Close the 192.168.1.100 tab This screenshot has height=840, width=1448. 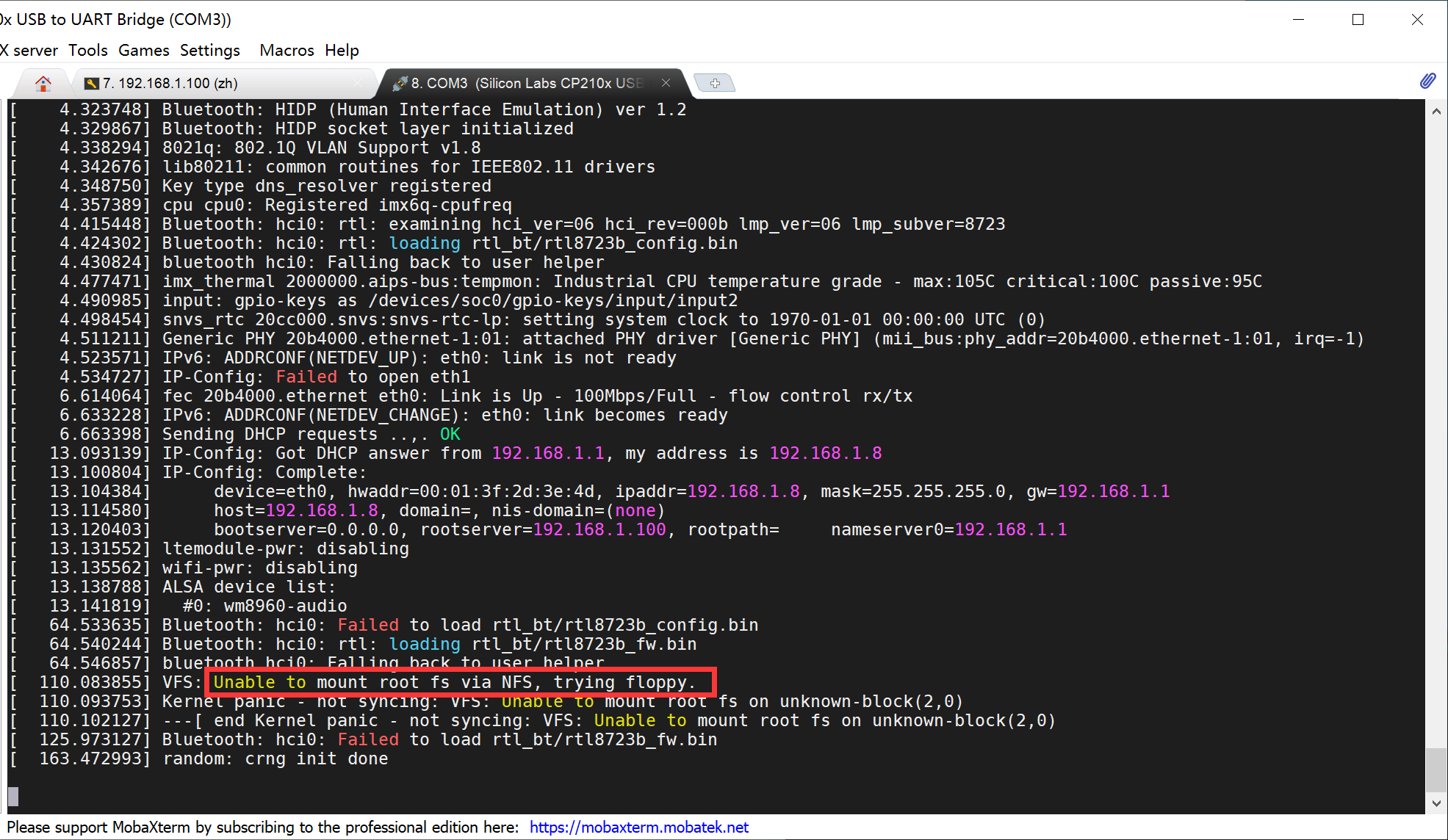pos(358,83)
